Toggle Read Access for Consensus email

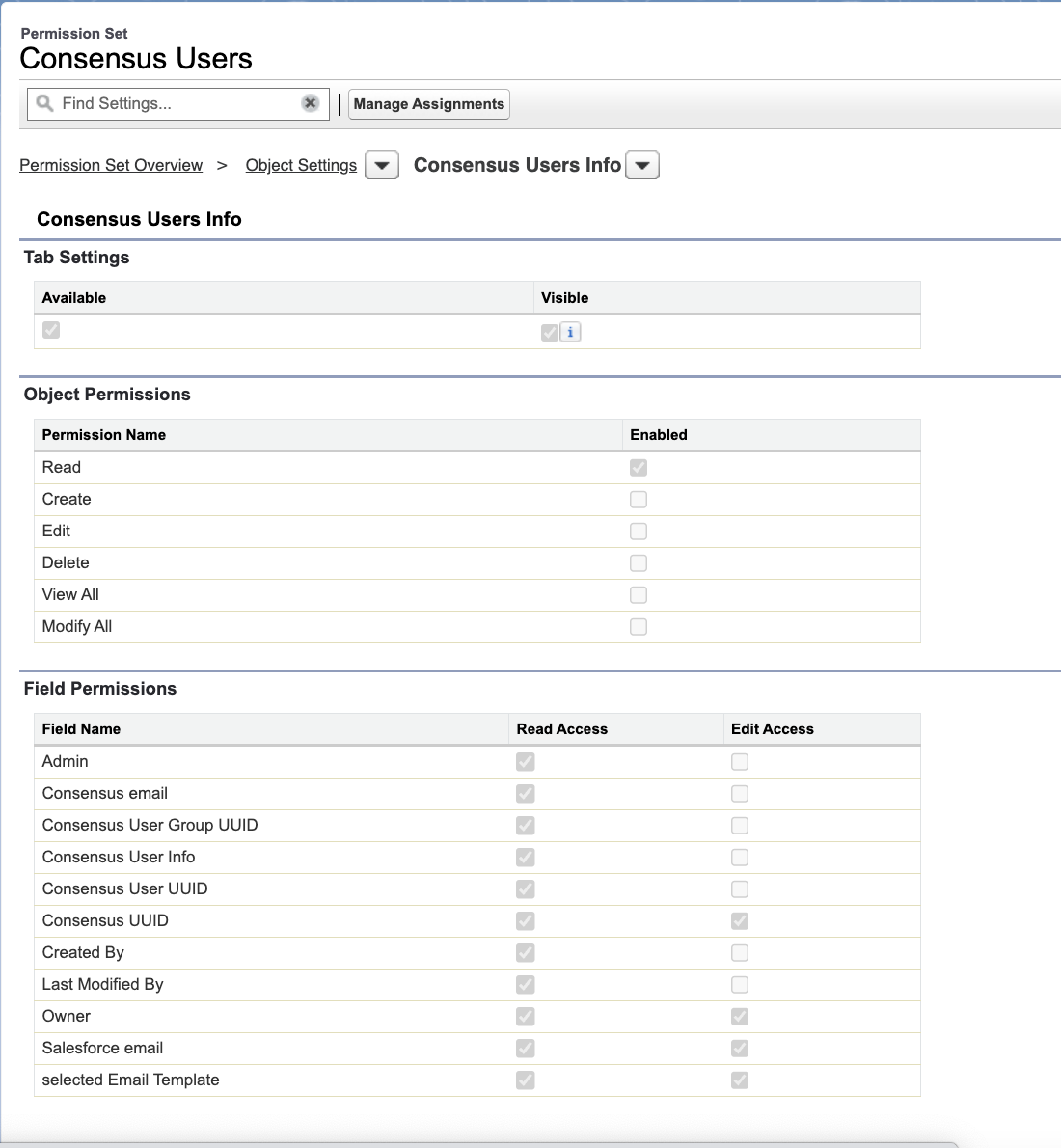coord(526,794)
